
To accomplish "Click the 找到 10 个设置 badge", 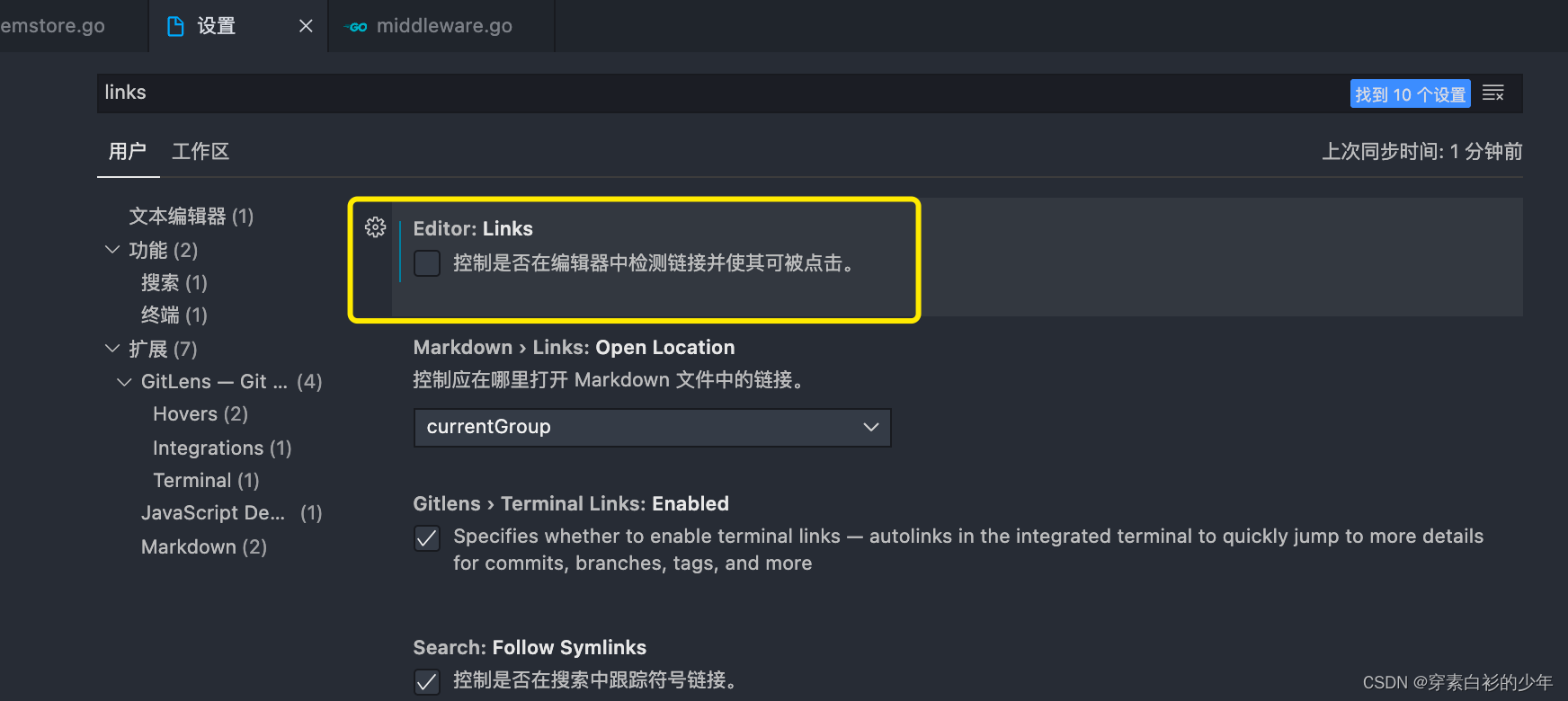I will point(1410,93).
